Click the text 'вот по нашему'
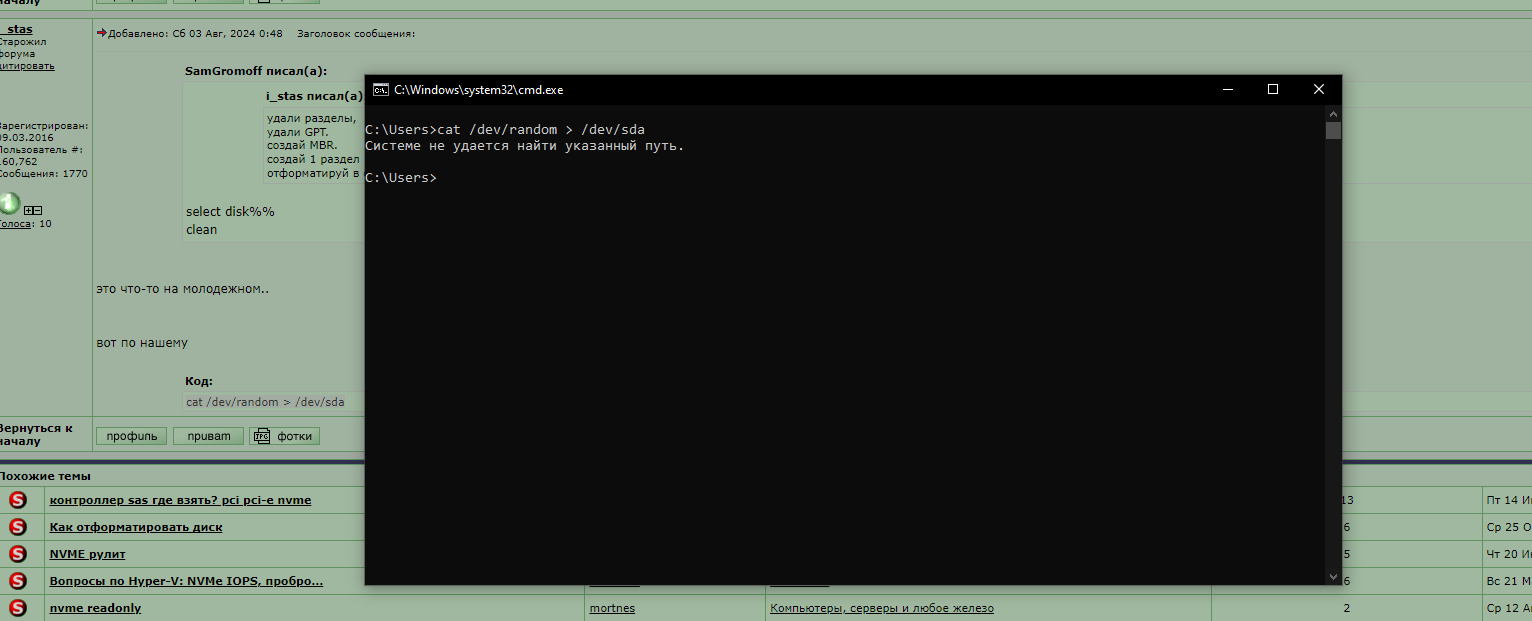 [x=142, y=343]
